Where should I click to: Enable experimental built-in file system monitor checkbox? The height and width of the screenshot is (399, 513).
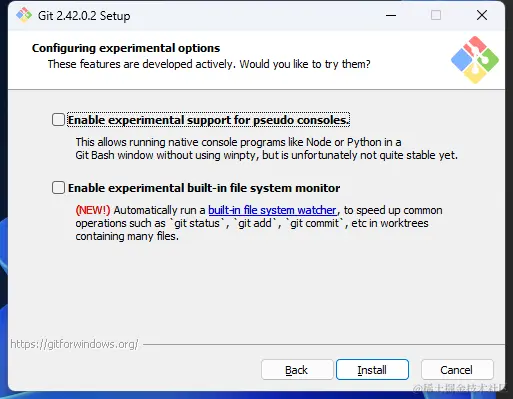(58, 188)
